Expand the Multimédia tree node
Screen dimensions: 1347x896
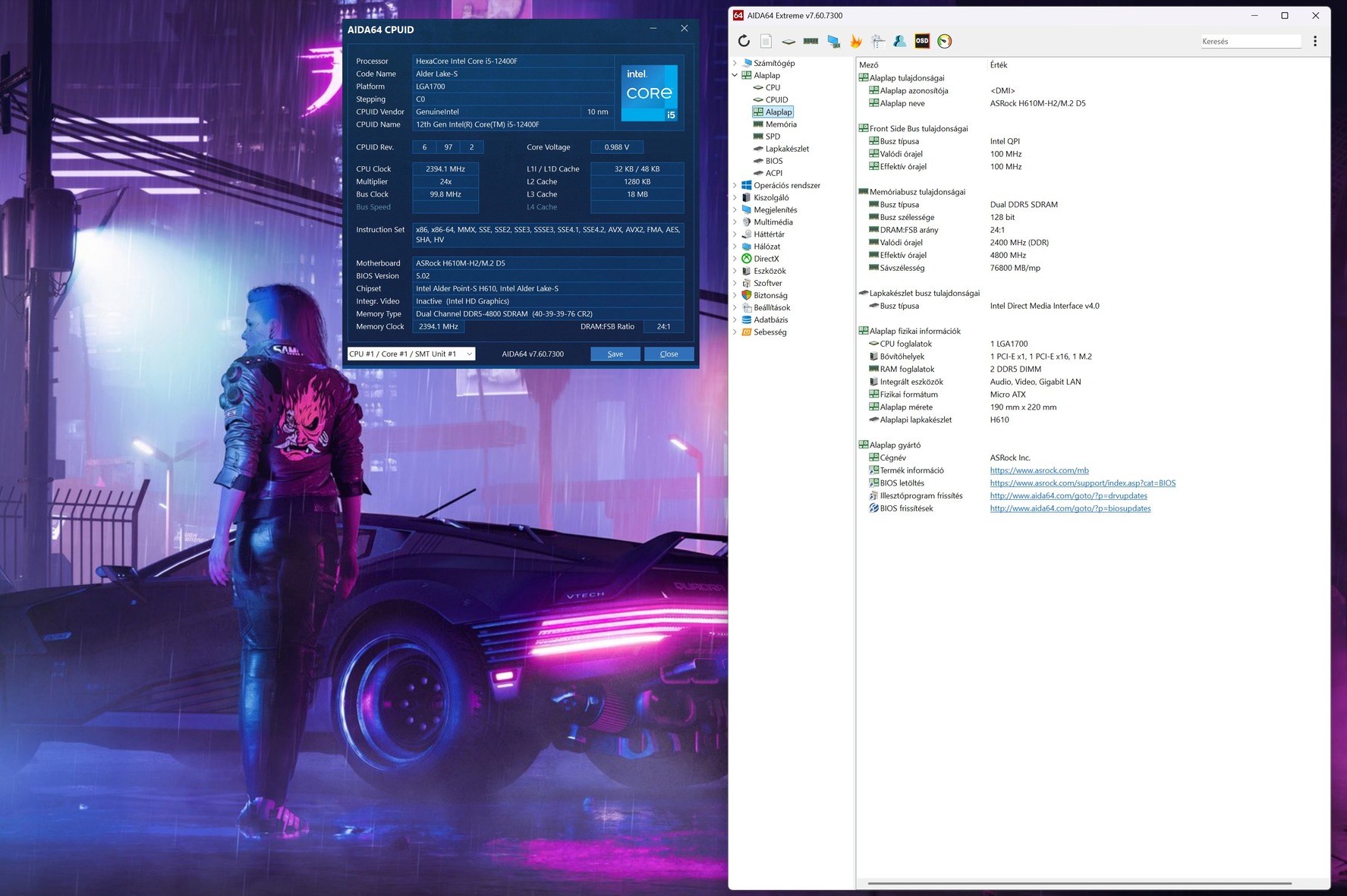coord(735,222)
